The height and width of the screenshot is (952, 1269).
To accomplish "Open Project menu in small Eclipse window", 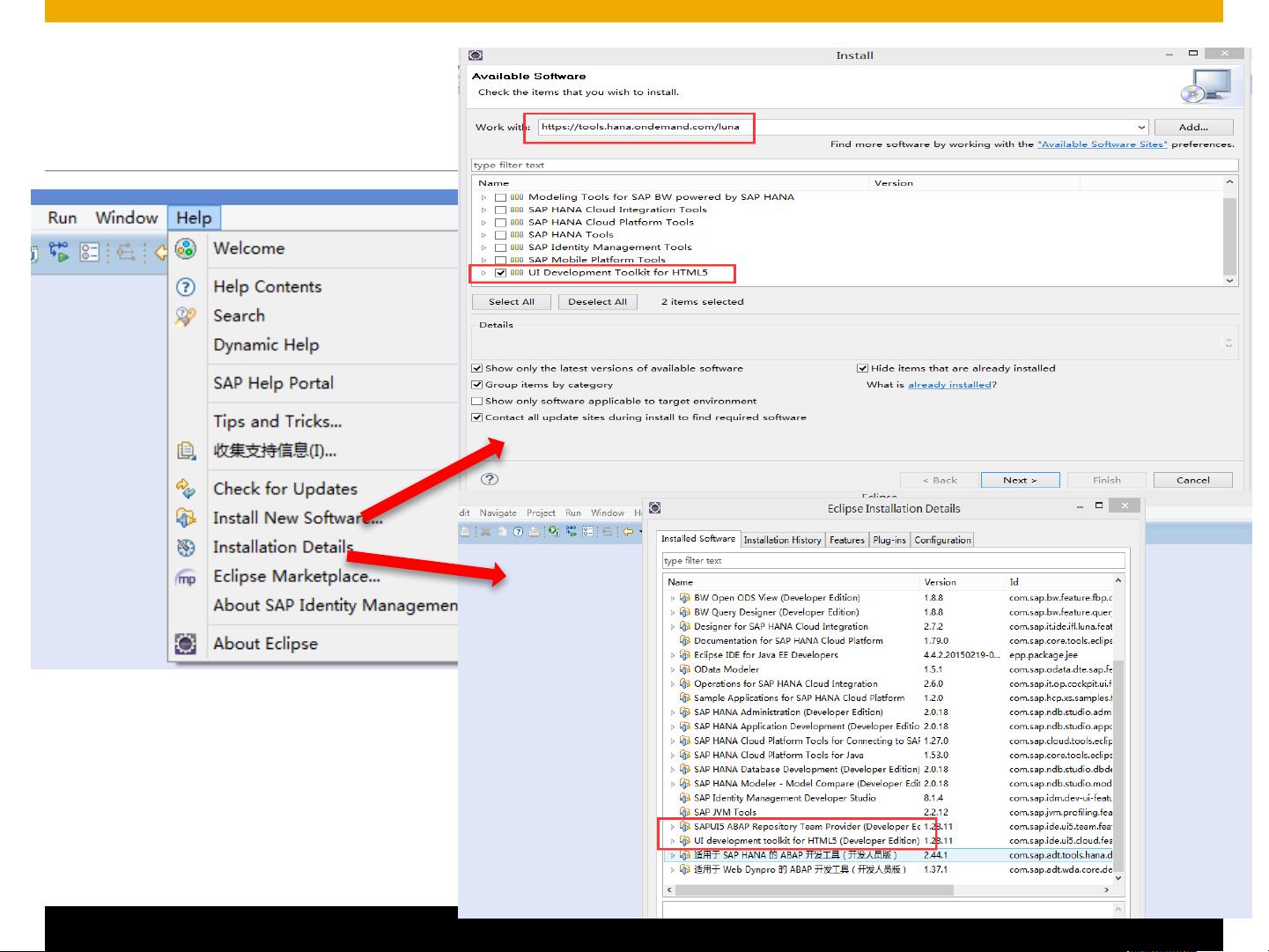I will click(541, 513).
